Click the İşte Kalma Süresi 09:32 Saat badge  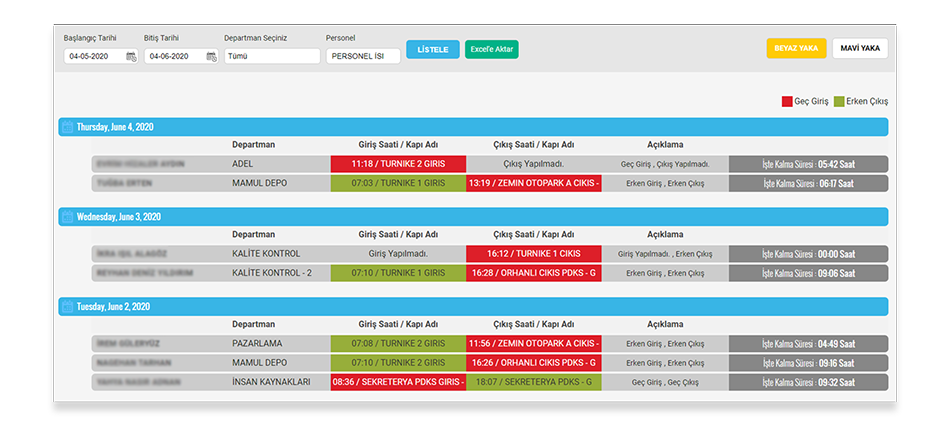tap(808, 382)
